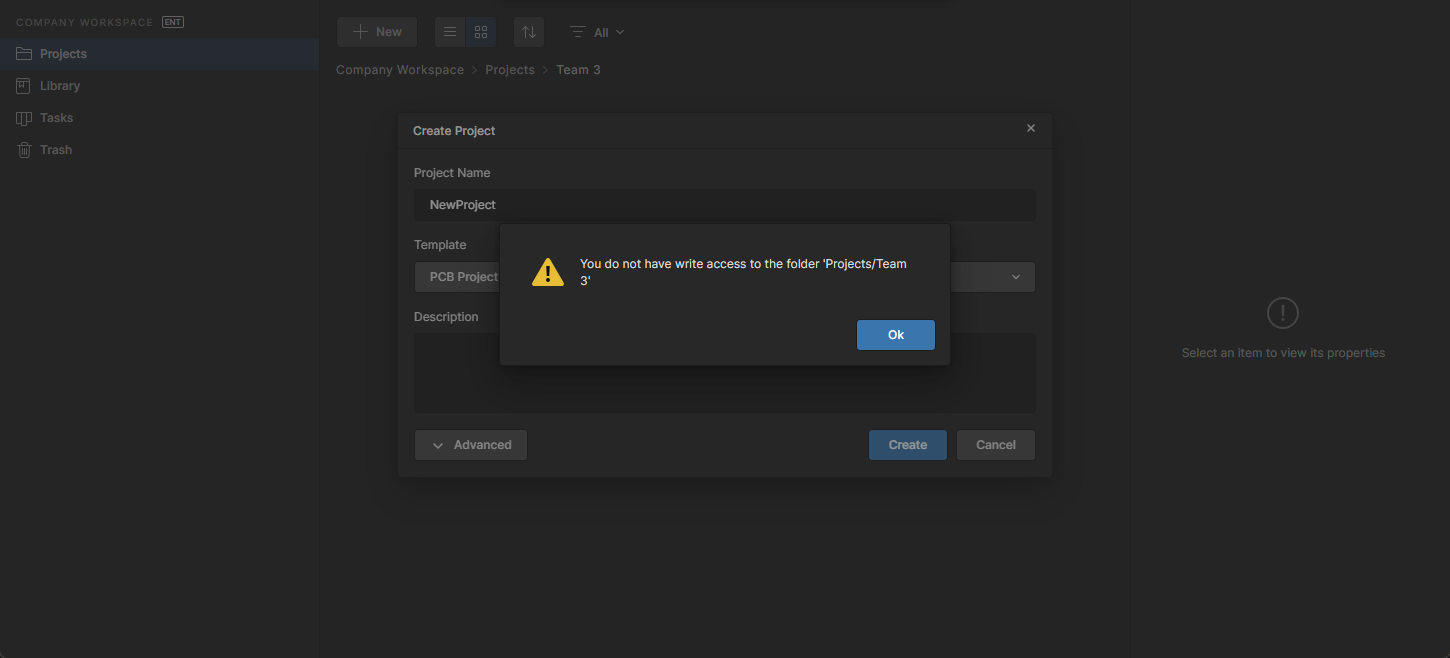Click the Project Name input field
Image resolution: width=1450 pixels, height=658 pixels.
click(724, 205)
